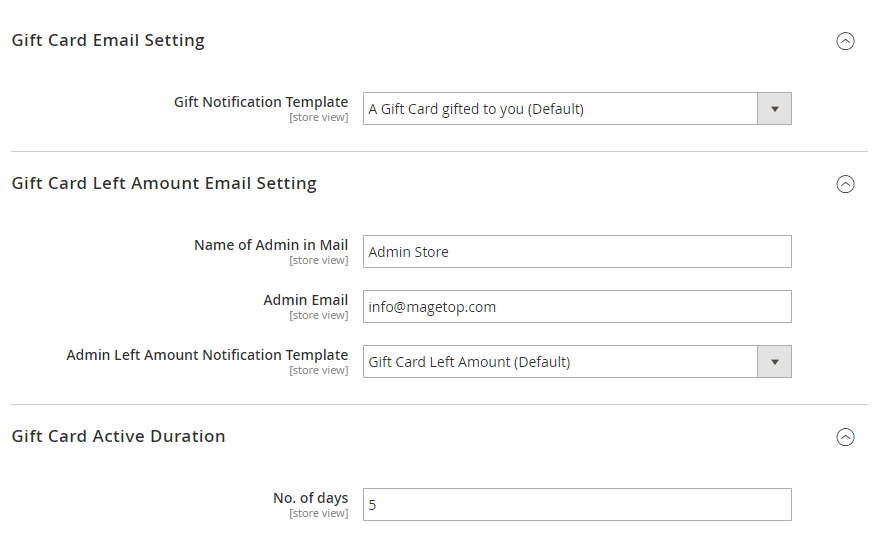Click Admin Left Amount Notification Template arrow
This screenshot has height=560, width=880.
(774, 362)
